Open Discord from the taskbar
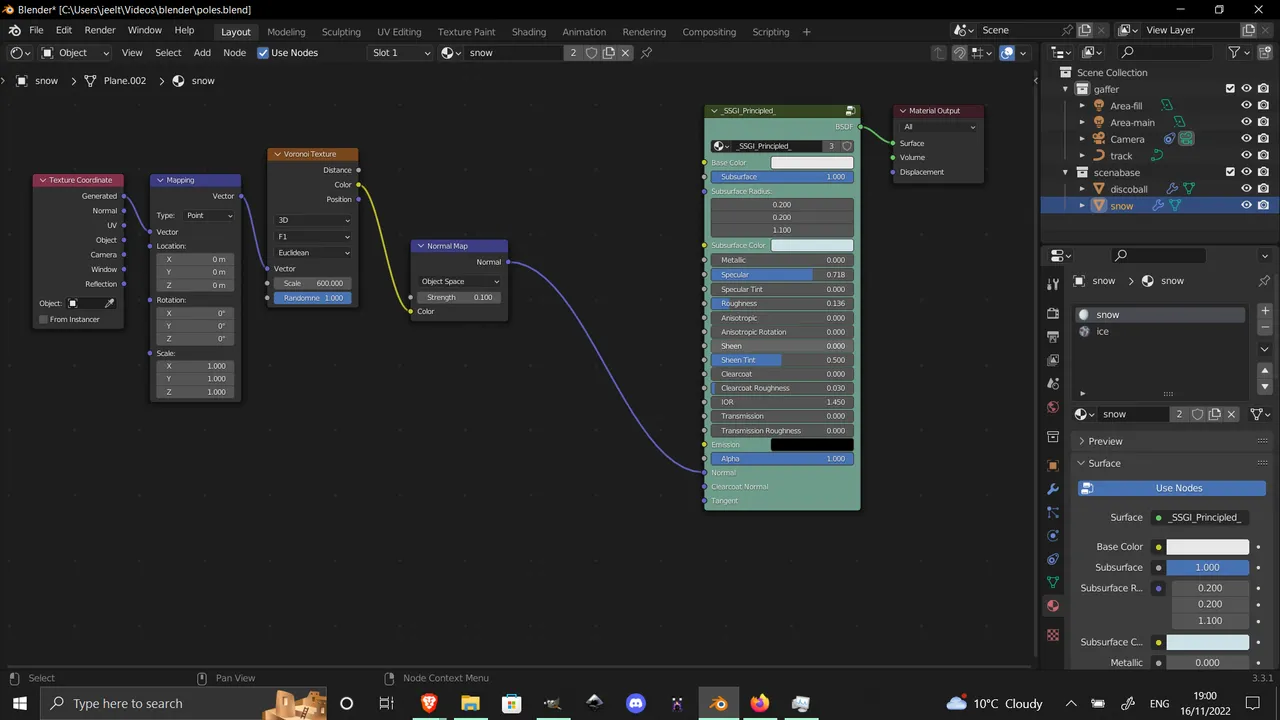 pyautogui.click(x=636, y=703)
